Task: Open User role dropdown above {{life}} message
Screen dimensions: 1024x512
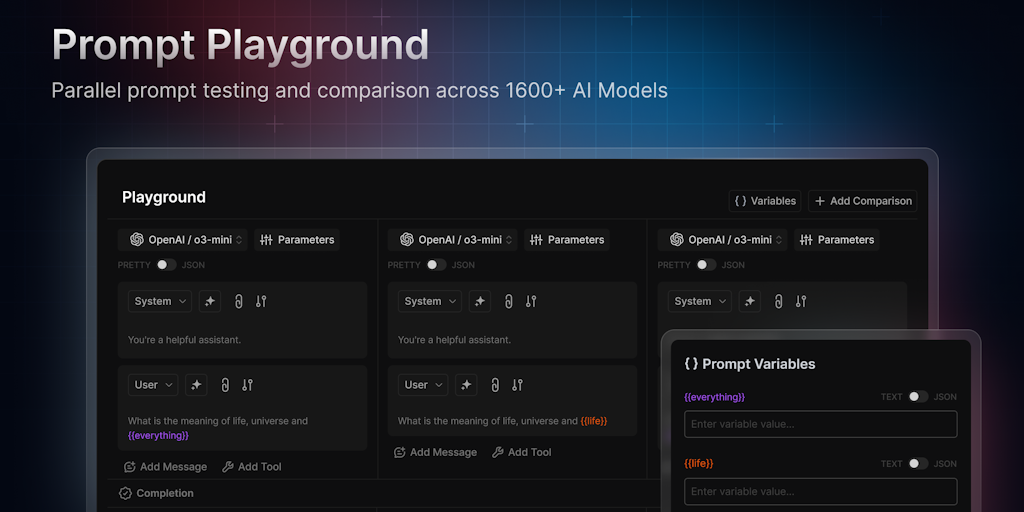Action: [423, 385]
